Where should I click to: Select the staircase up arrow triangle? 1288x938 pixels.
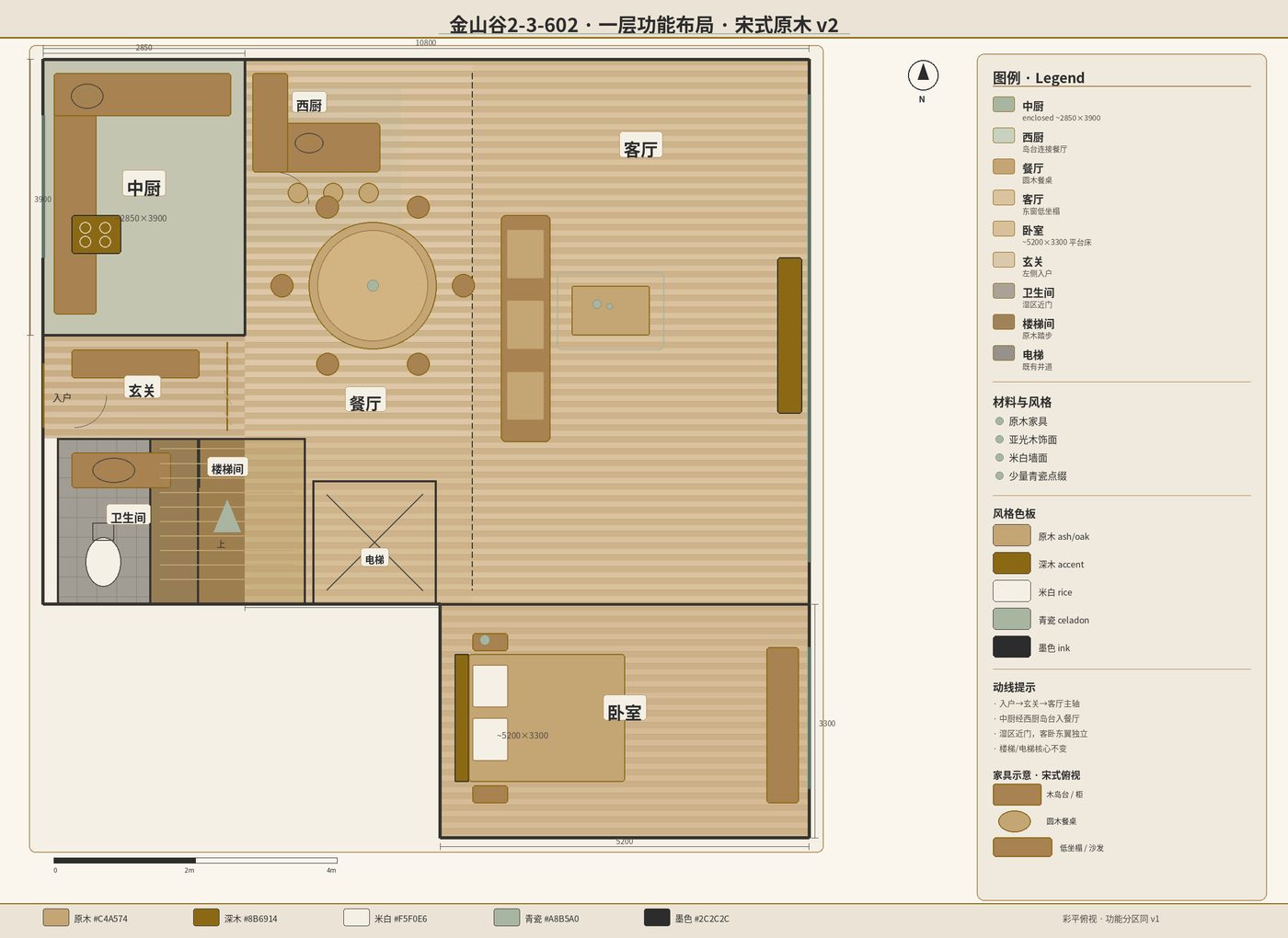tap(227, 516)
